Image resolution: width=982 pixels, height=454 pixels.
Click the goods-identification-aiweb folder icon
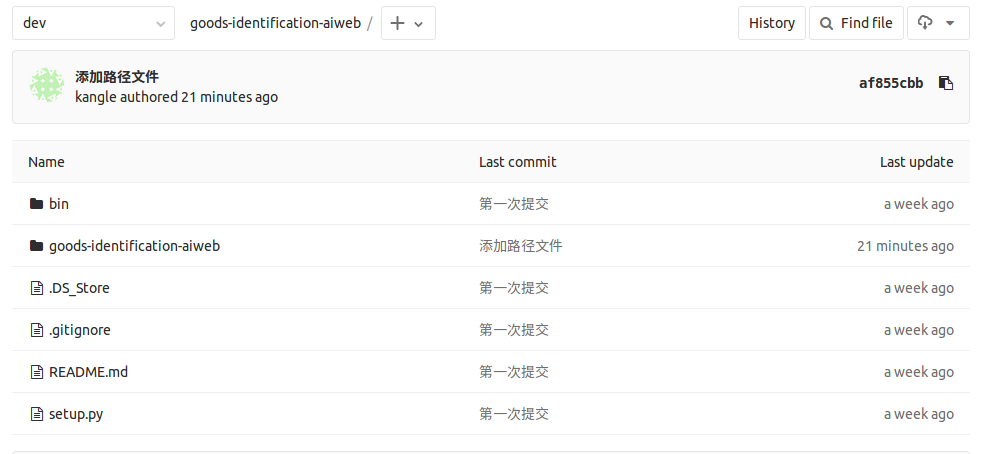pos(36,245)
